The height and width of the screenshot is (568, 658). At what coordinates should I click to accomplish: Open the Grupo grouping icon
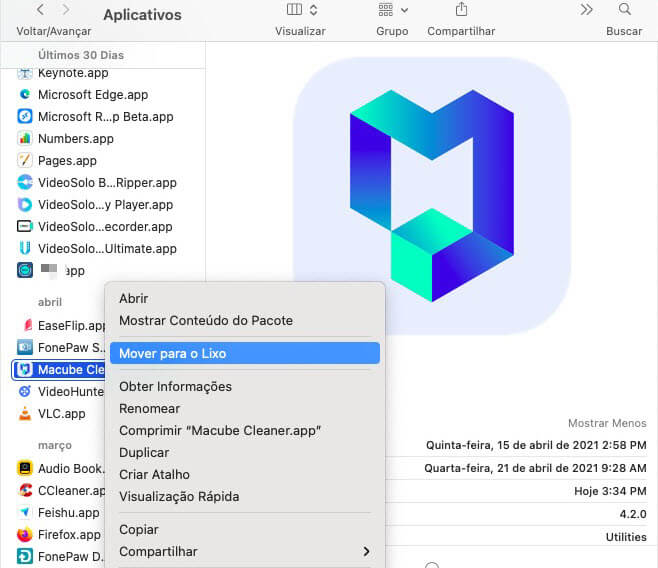coord(386,9)
